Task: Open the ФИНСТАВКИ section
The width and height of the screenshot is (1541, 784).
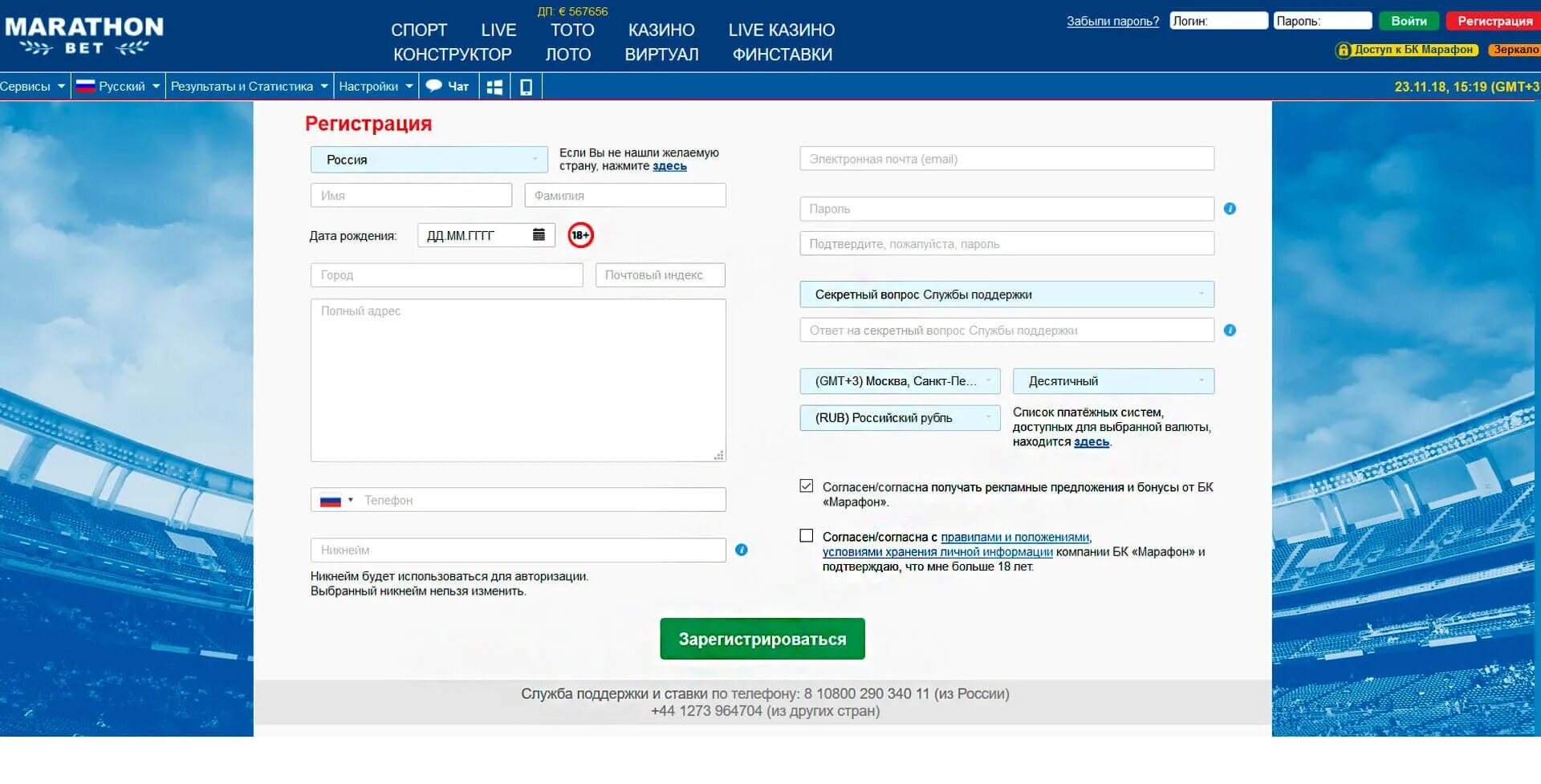Action: tap(783, 55)
